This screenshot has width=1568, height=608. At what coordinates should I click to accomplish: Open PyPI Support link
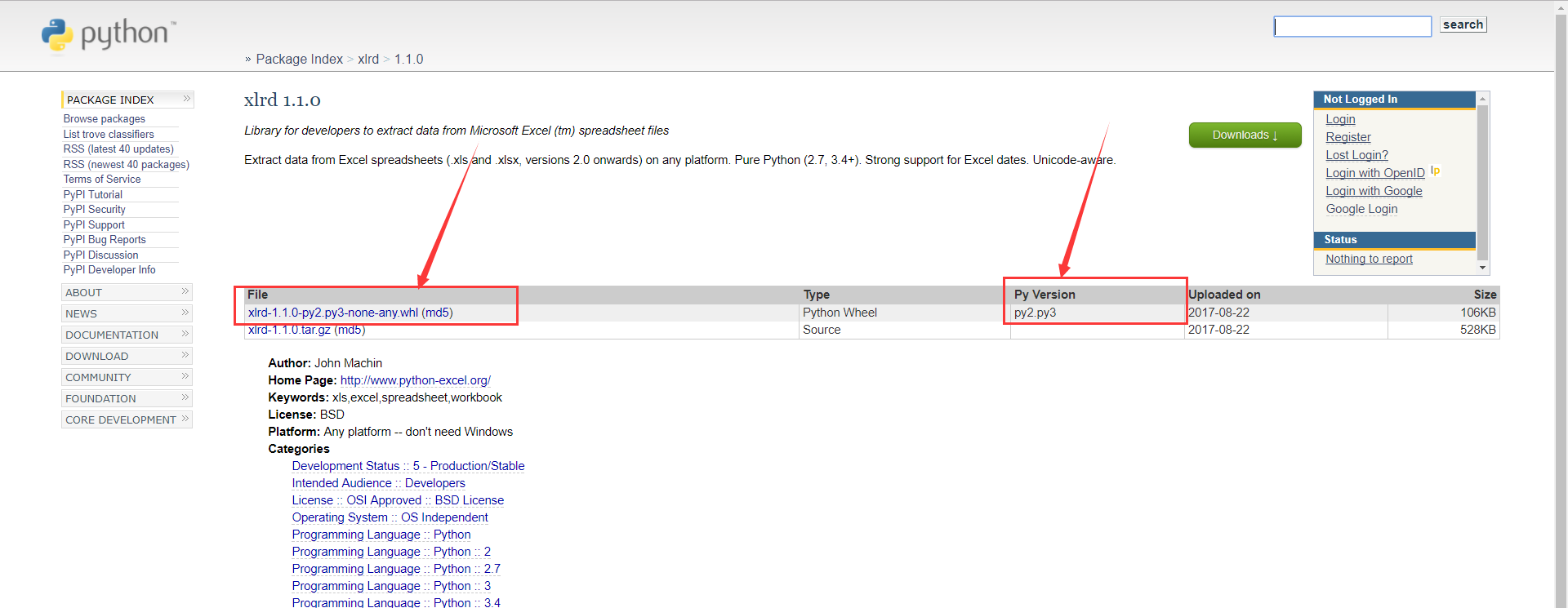[94, 224]
